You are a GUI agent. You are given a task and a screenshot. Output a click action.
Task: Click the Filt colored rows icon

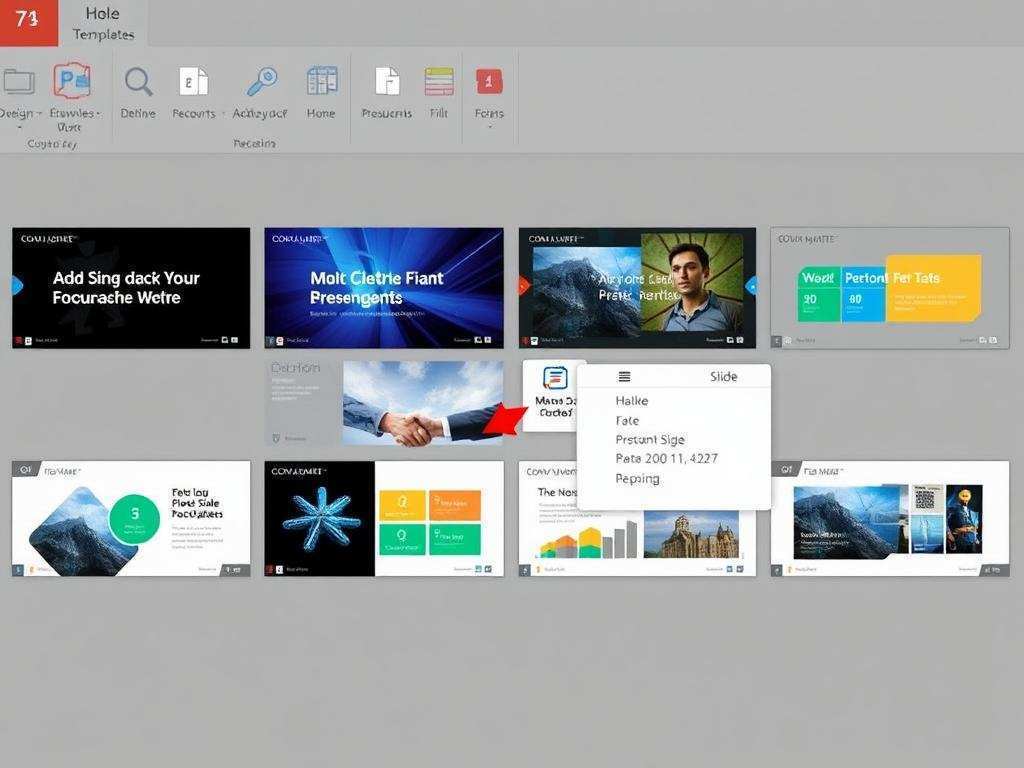pyautogui.click(x=439, y=82)
